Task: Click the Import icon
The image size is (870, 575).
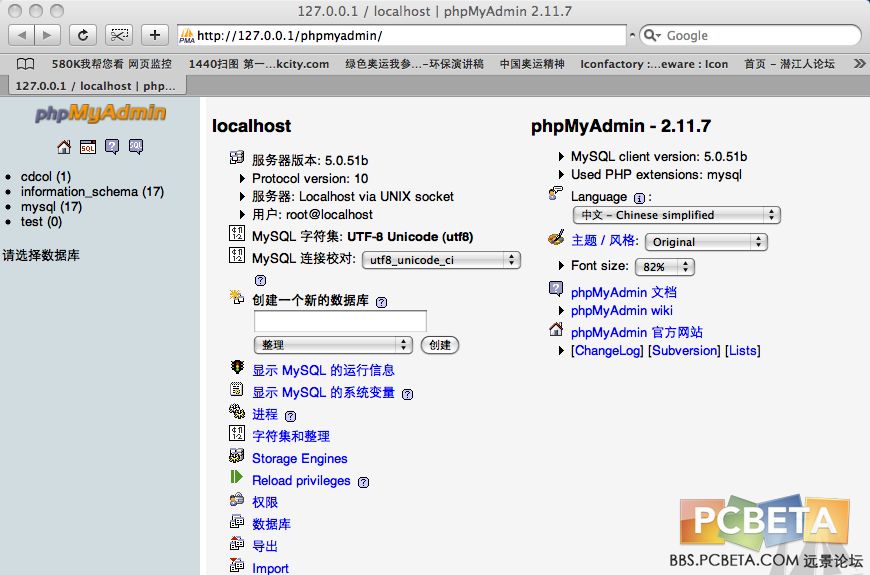Action: pyautogui.click(x=237, y=565)
